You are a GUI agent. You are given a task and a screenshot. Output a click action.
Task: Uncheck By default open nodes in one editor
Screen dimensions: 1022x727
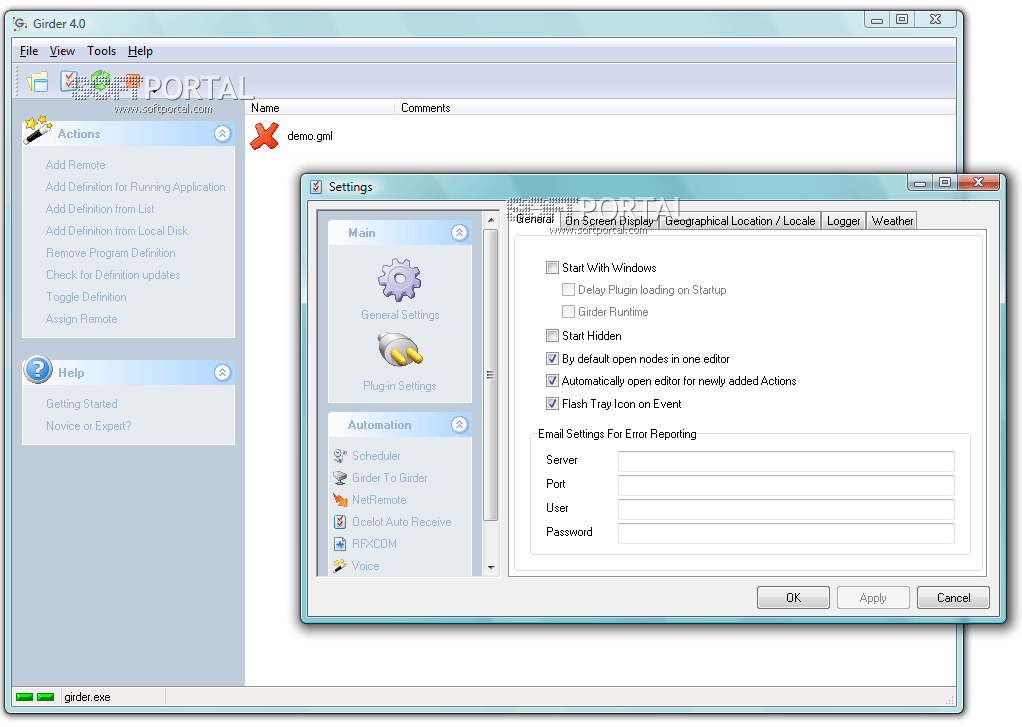click(x=553, y=359)
